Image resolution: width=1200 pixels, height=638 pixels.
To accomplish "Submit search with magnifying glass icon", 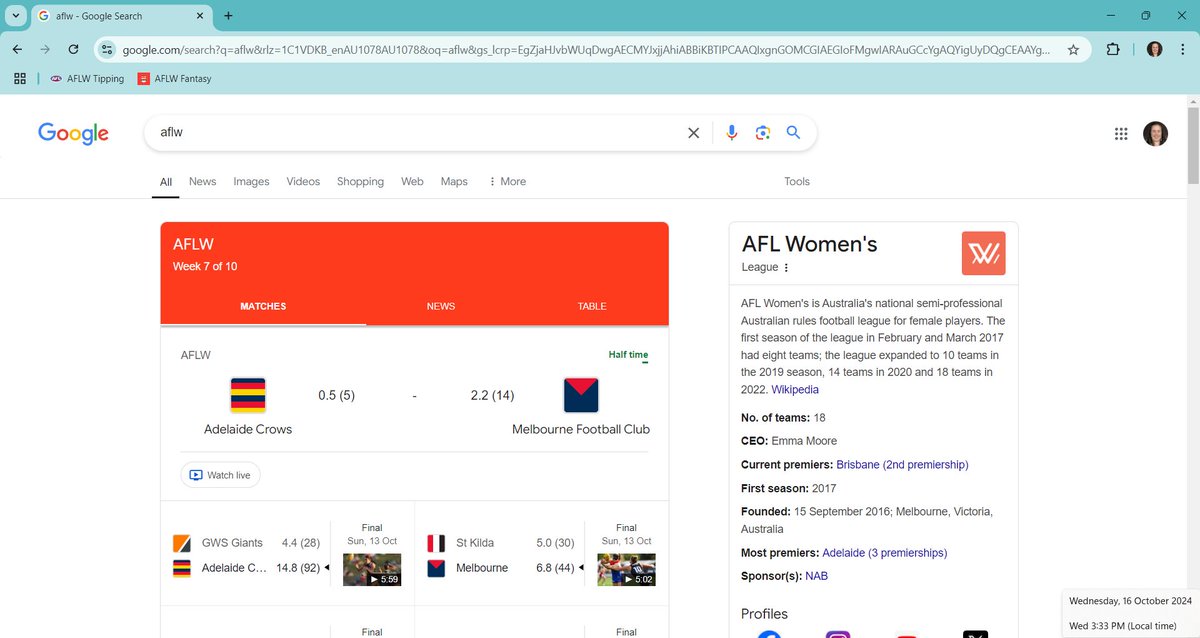I will [x=793, y=133].
